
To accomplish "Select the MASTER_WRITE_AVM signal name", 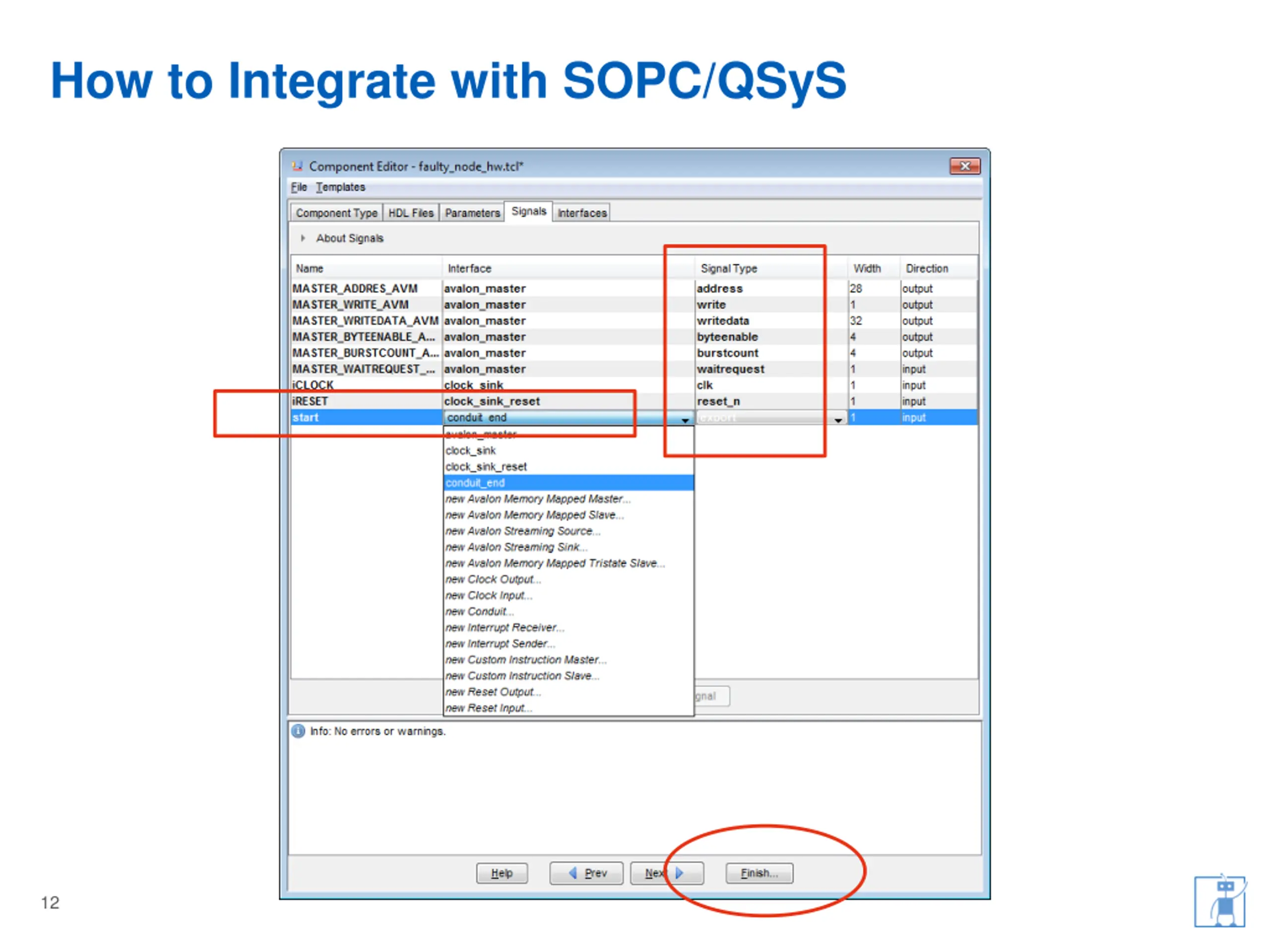I will (350, 305).
